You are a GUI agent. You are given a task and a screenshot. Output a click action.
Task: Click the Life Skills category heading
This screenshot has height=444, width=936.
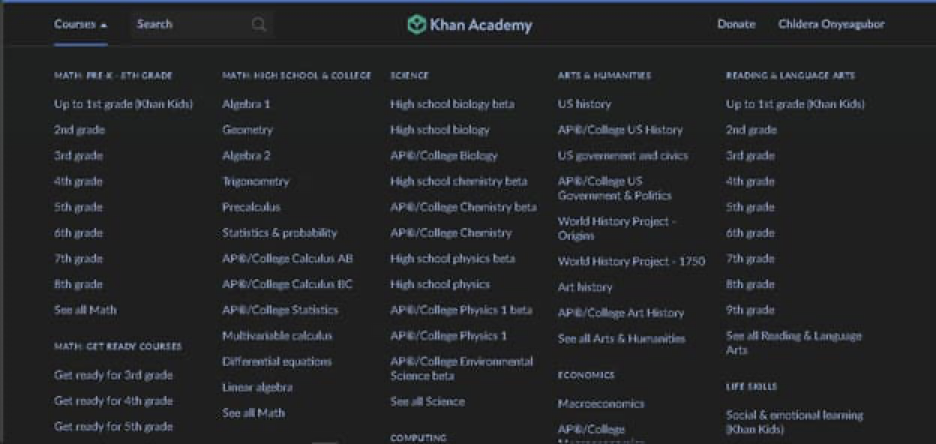point(752,386)
